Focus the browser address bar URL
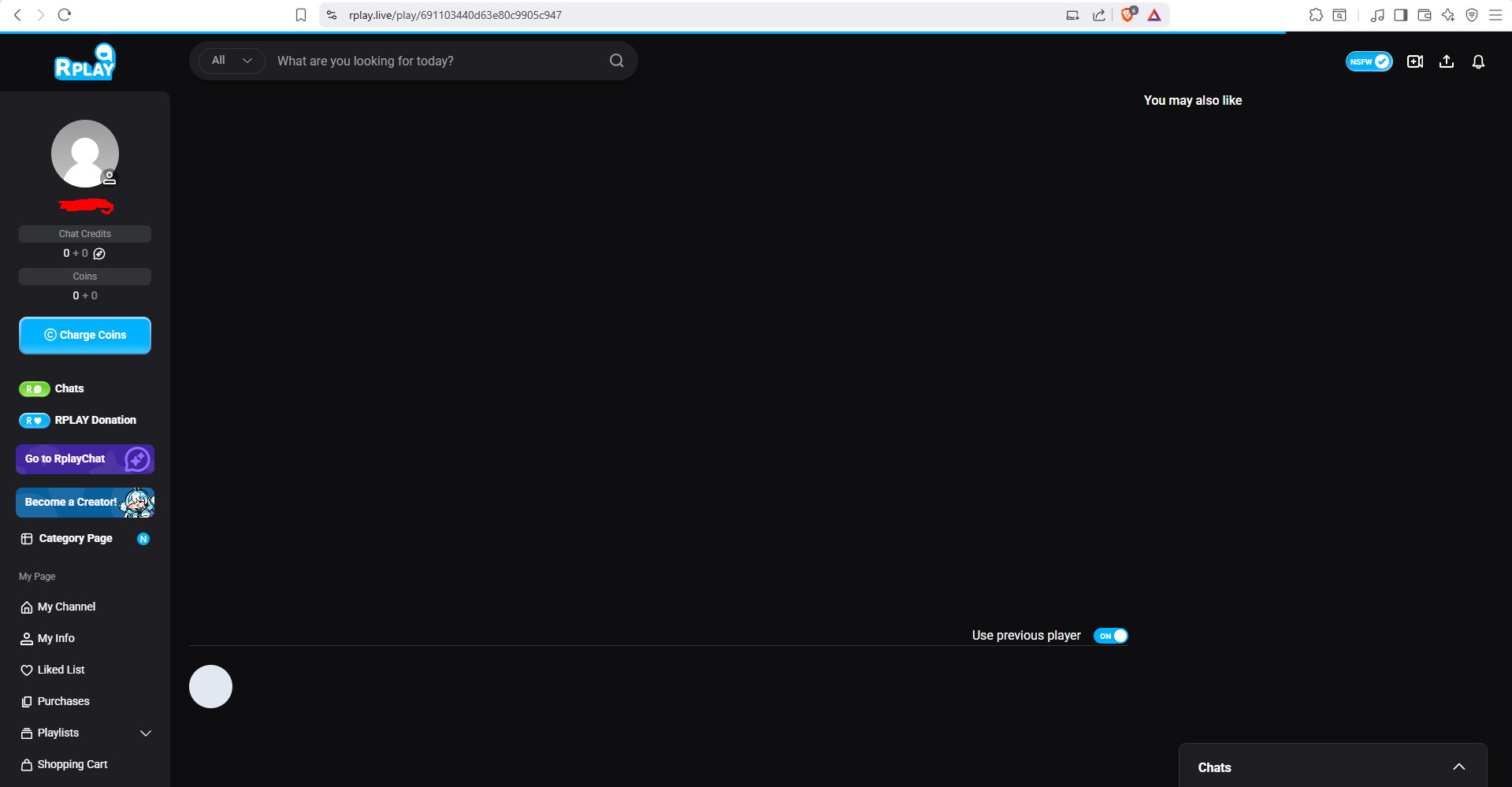 pos(455,15)
